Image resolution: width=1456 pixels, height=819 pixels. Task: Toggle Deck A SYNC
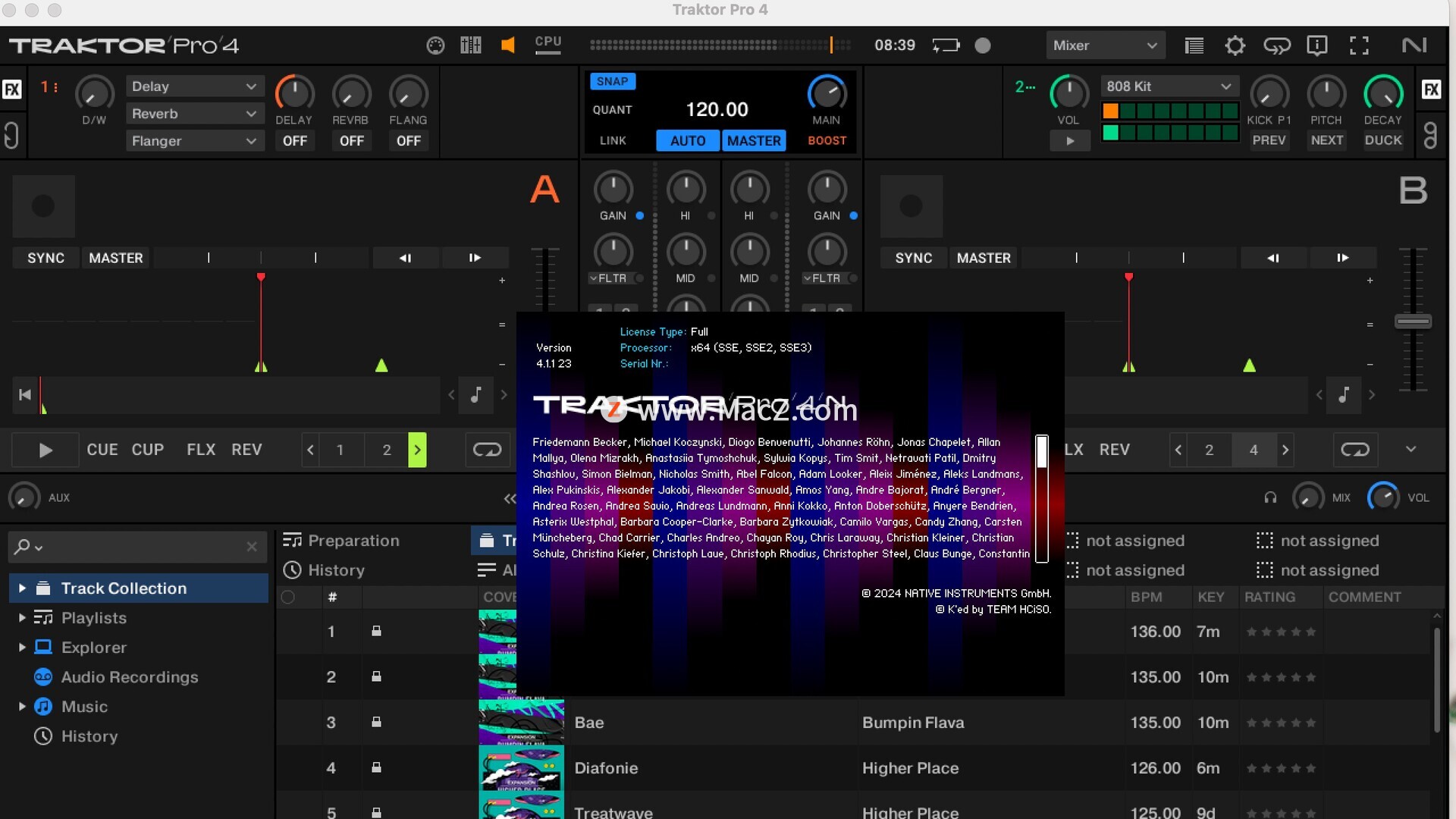pyautogui.click(x=45, y=258)
